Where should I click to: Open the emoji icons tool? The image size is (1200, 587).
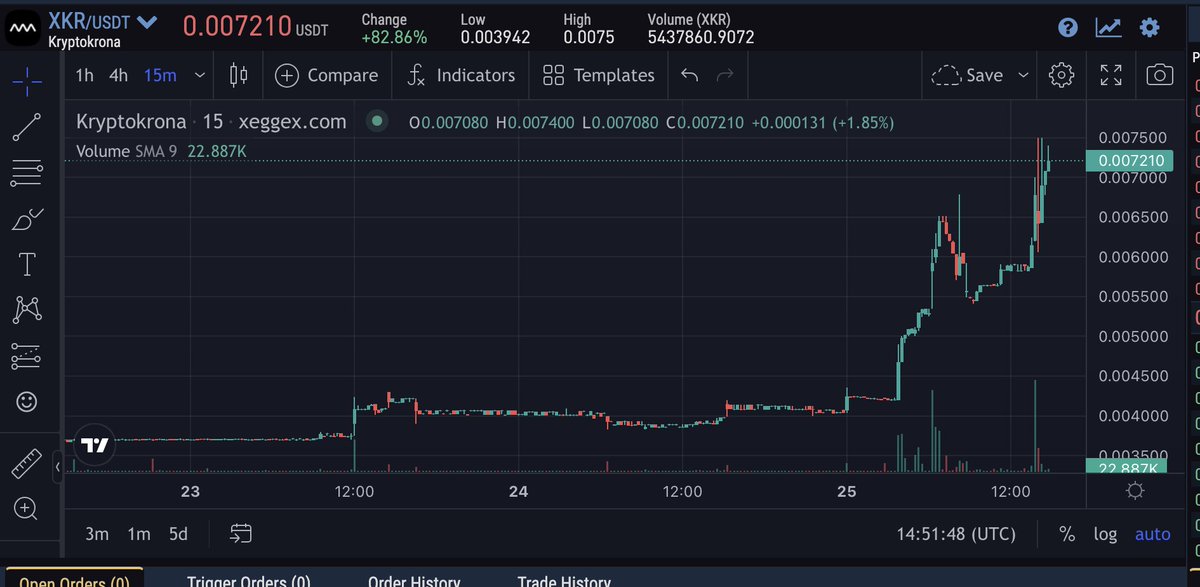tap(27, 402)
